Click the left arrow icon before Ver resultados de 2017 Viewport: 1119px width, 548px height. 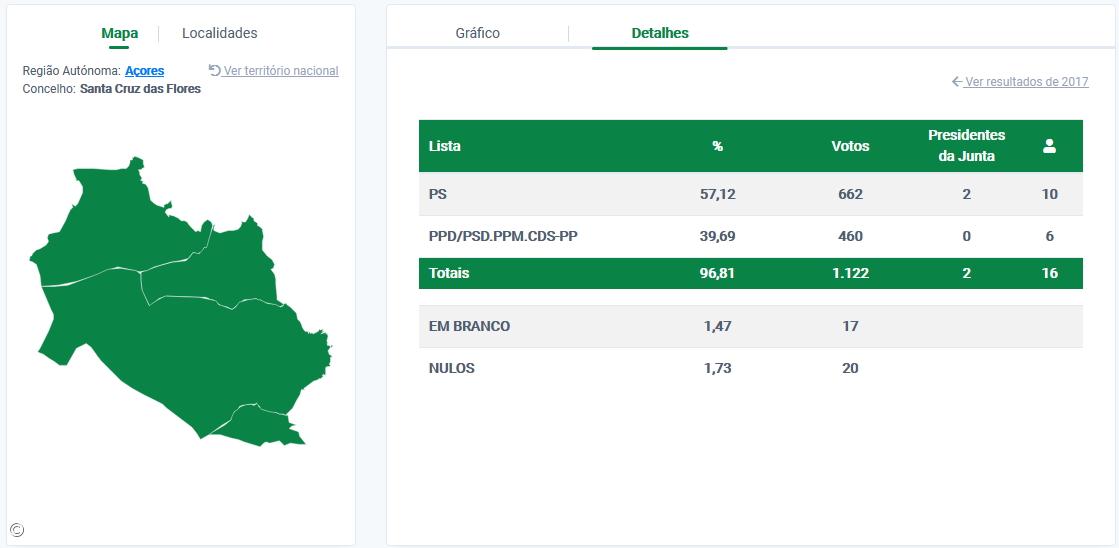(957, 82)
